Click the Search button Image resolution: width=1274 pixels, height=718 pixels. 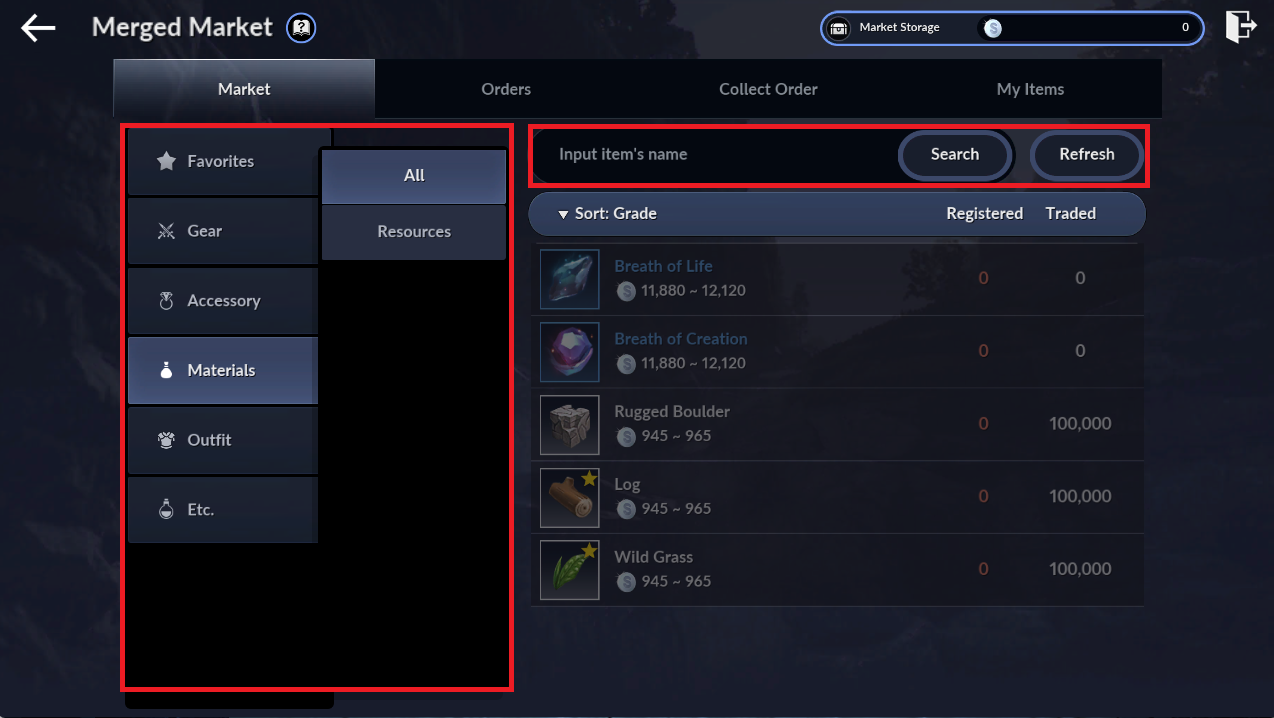[x=955, y=155]
